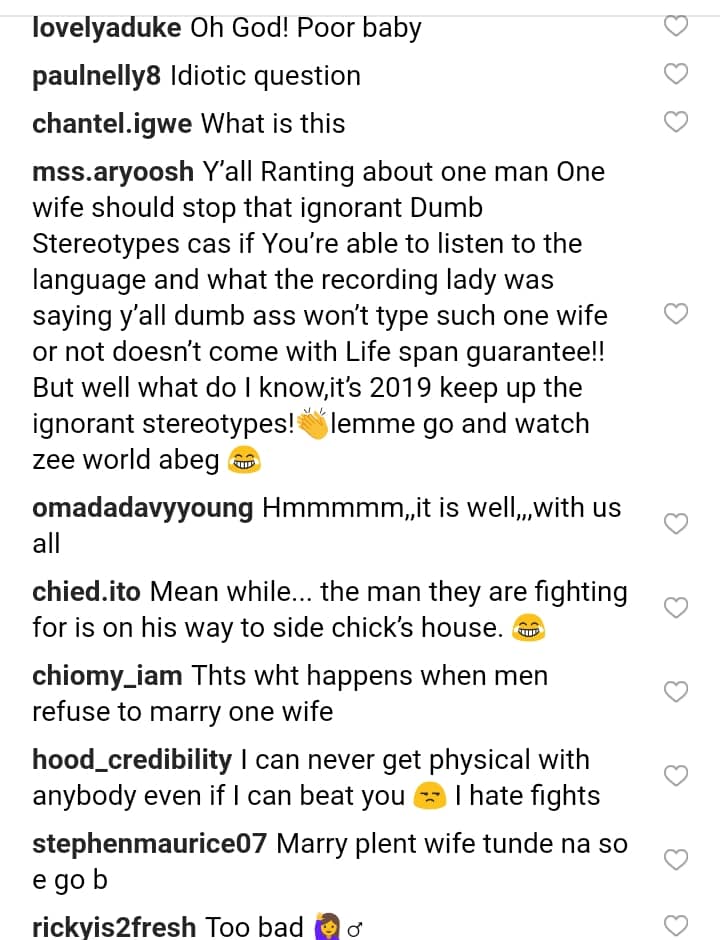The height and width of the screenshot is (940, 720).
Task: View chiomy_iam's profile
Action: 107,676
